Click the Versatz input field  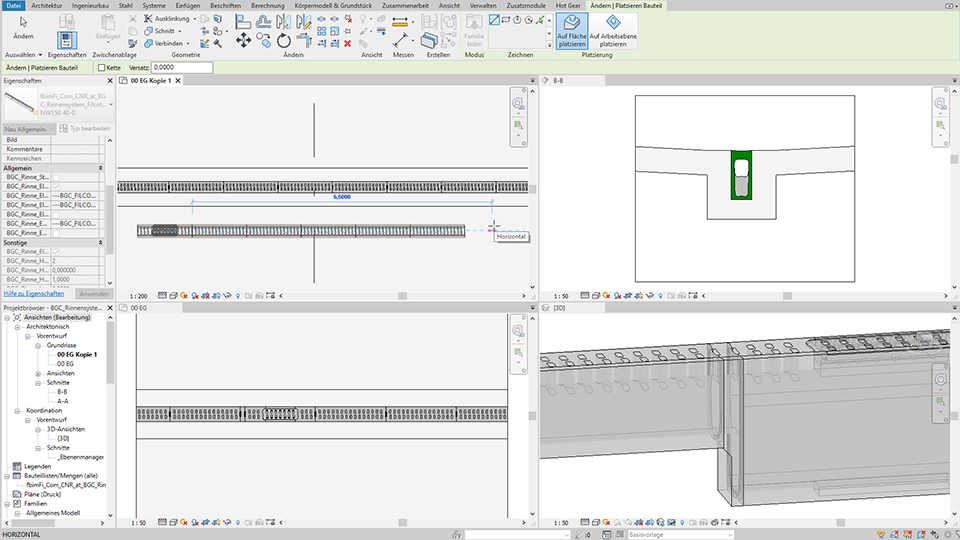(x=182, y=67)
